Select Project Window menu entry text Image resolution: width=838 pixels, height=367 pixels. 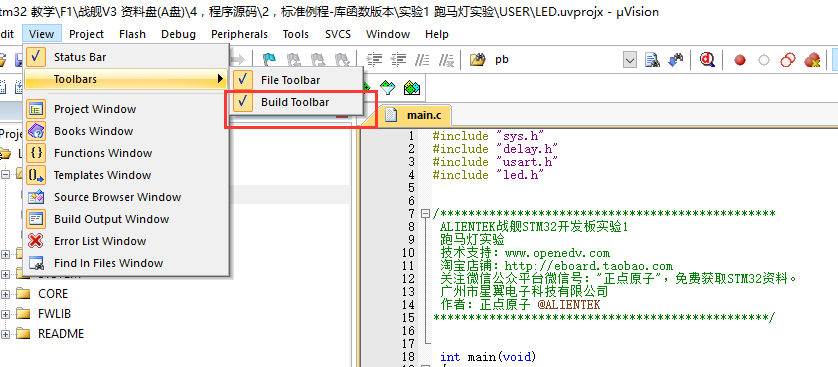coord(95,109)
